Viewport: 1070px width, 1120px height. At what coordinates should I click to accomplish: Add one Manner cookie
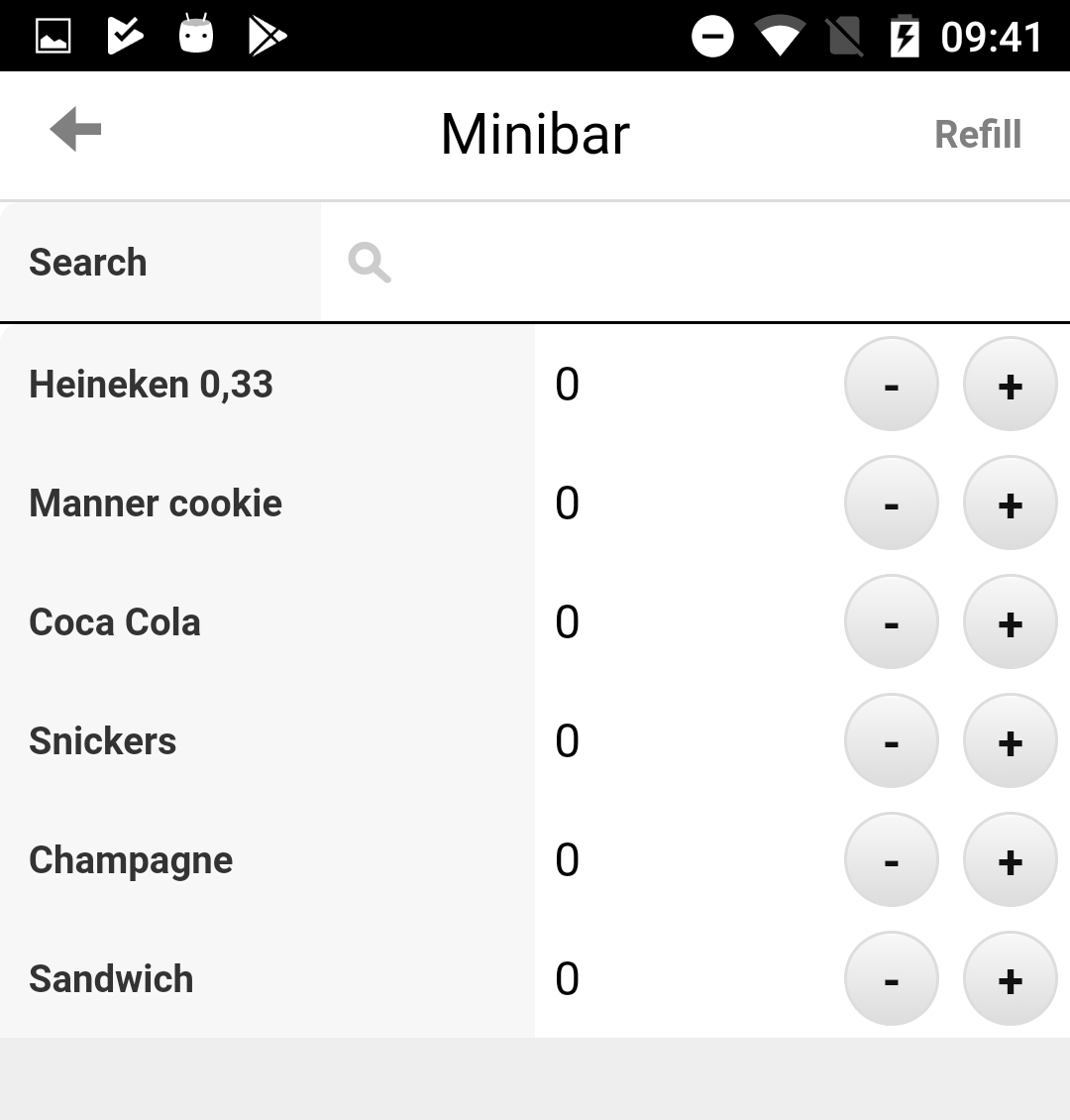tap(1010, 503)
